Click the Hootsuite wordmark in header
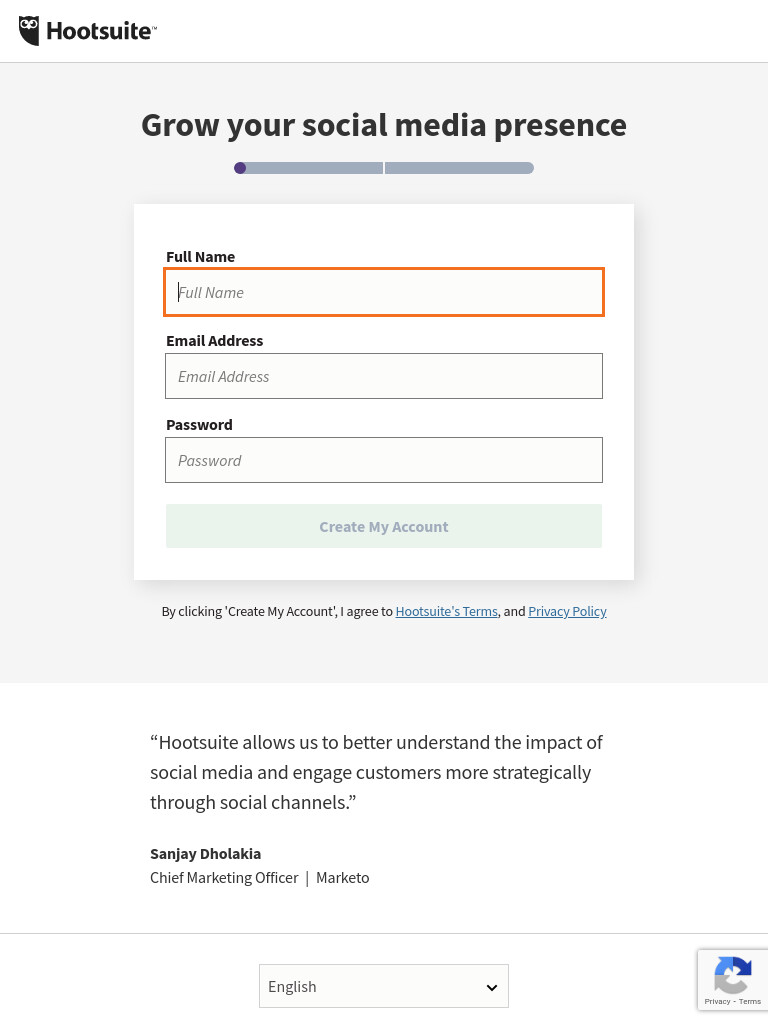This screenshot has width=768, height=1024. [101, 31]
